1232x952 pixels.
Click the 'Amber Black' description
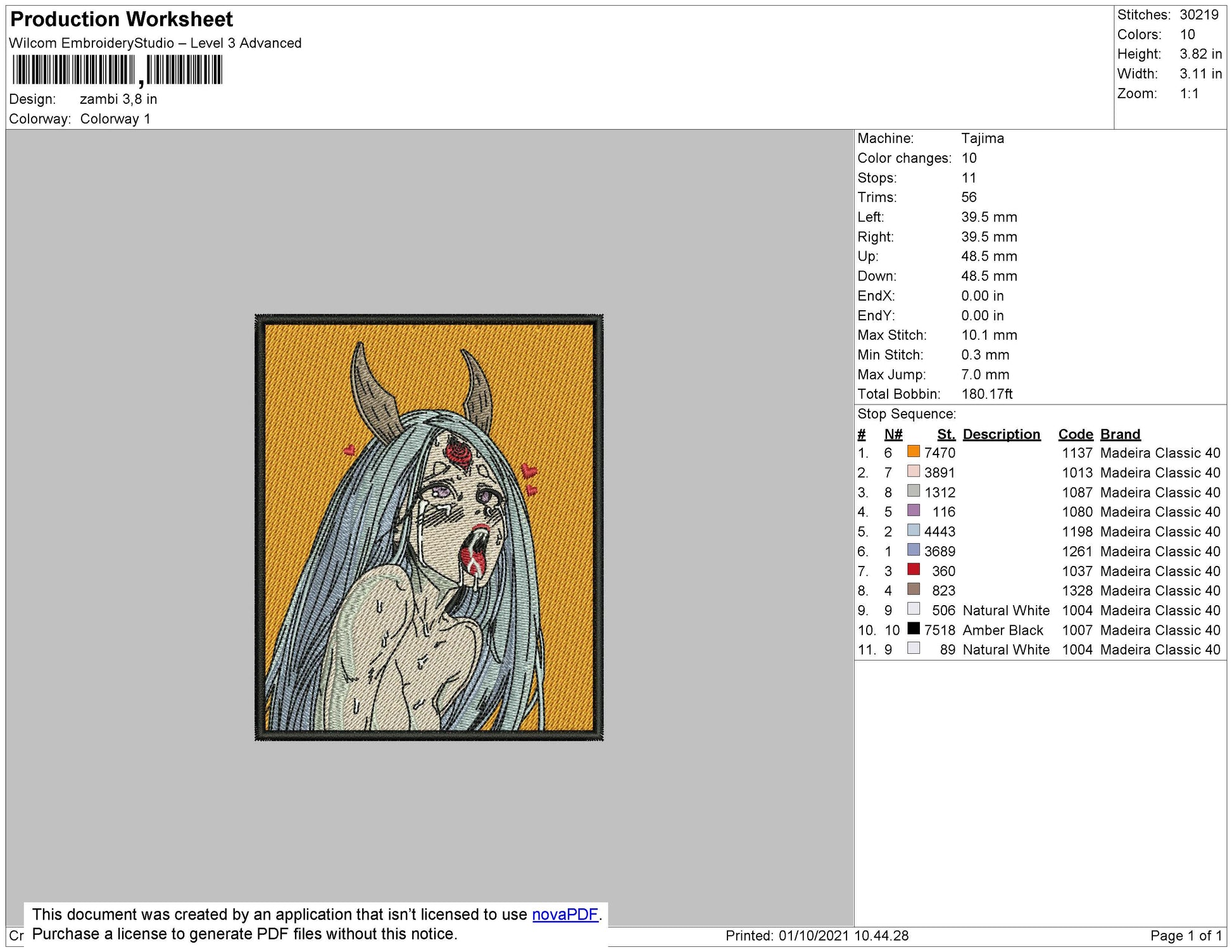(x=1002, y=630)
